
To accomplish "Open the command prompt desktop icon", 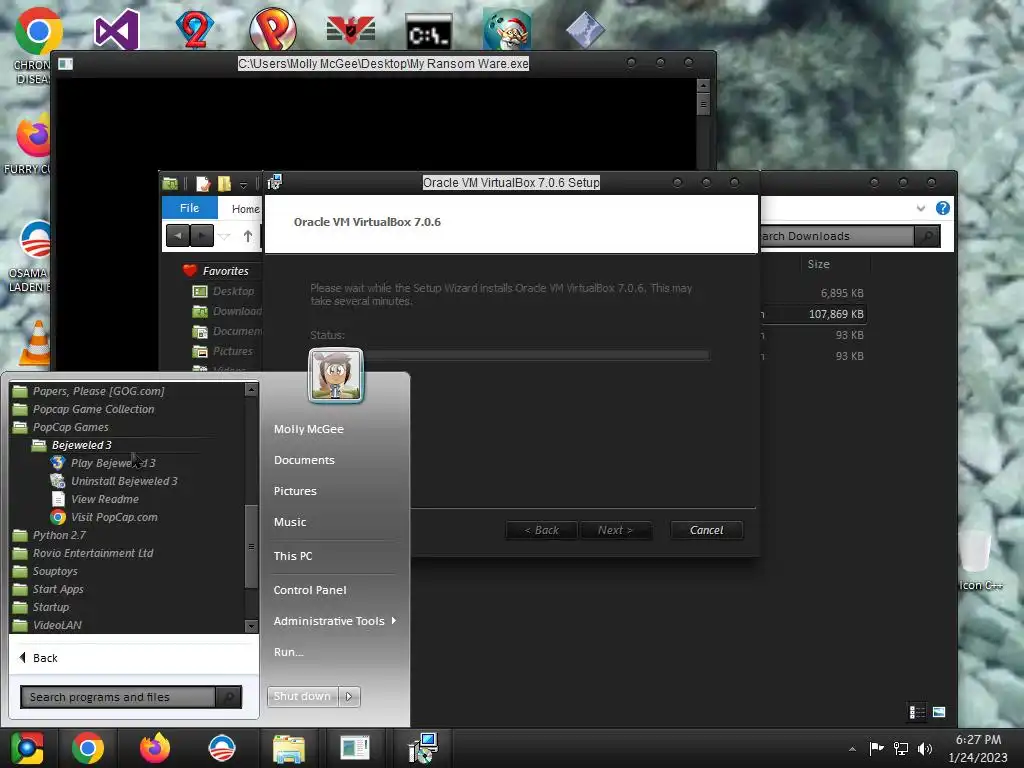I will pos(428,32).
